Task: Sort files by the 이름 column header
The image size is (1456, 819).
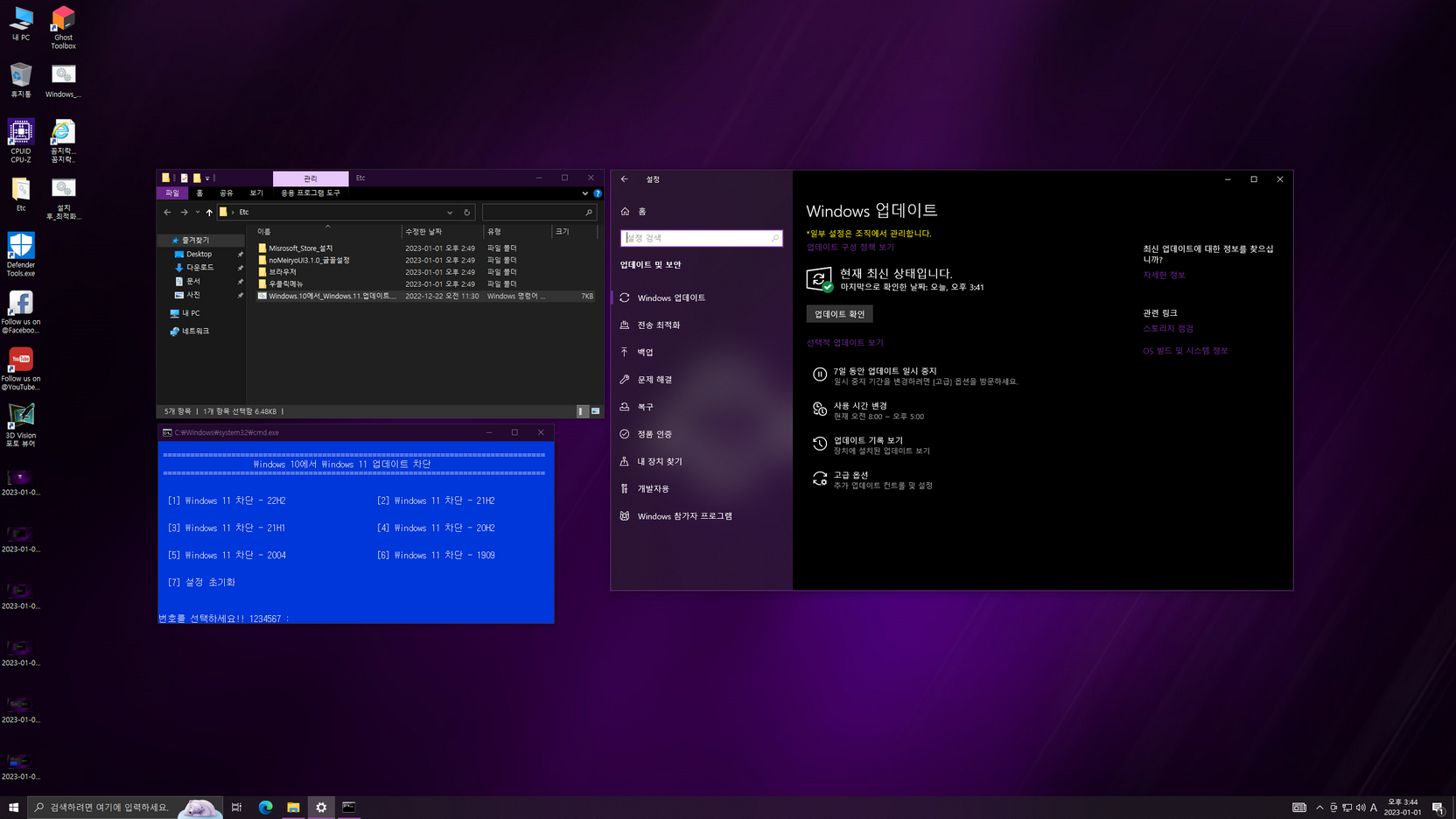Action: [327, 232]
